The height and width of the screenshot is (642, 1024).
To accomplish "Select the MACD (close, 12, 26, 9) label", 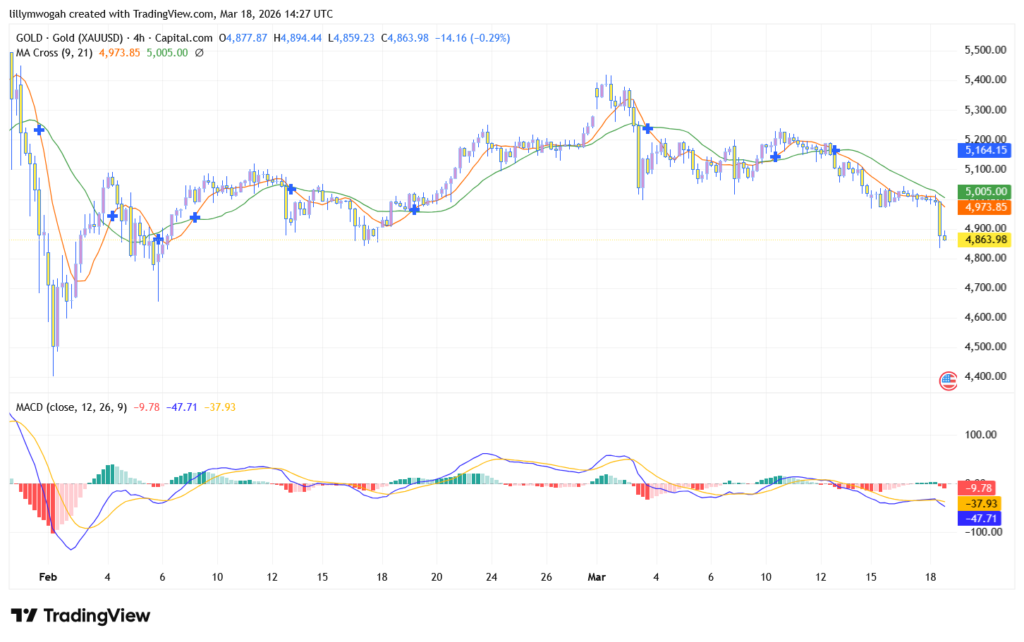I will tap(72, 407).
